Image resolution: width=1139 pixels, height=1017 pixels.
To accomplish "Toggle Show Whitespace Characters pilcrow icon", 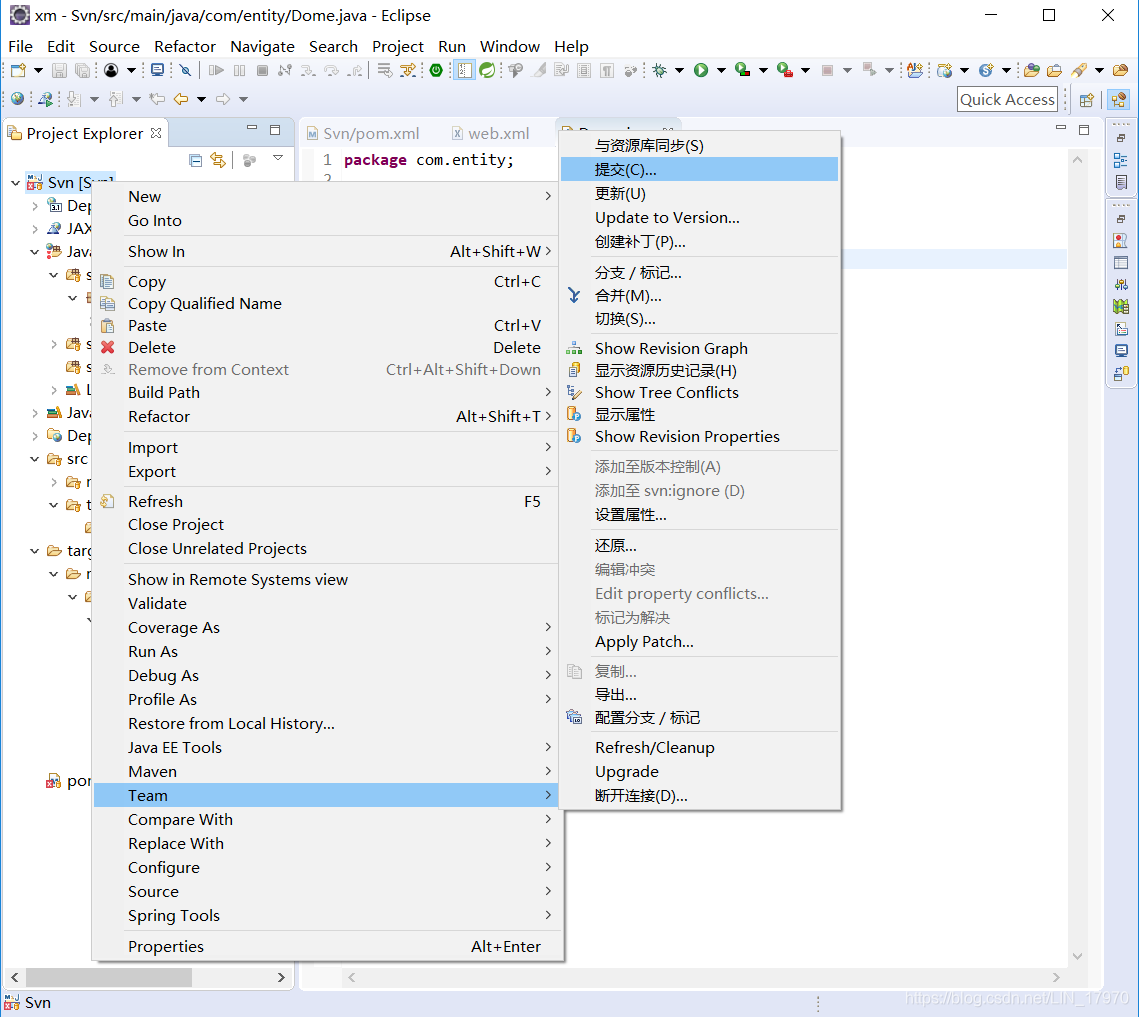I will (x=607, y=70).
